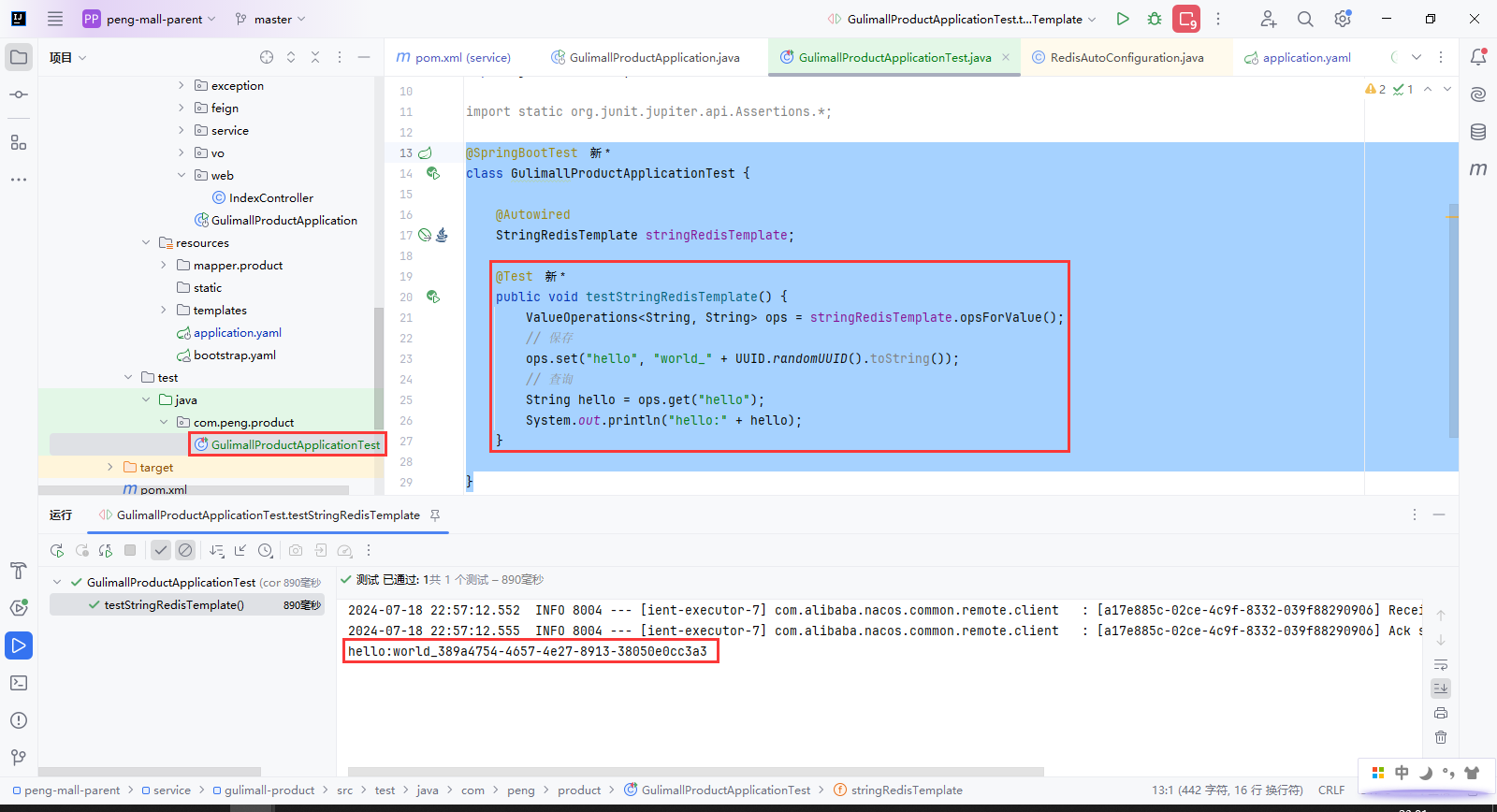Open the Run tool window
1497x812 pixels.
(x=19, y=645)
